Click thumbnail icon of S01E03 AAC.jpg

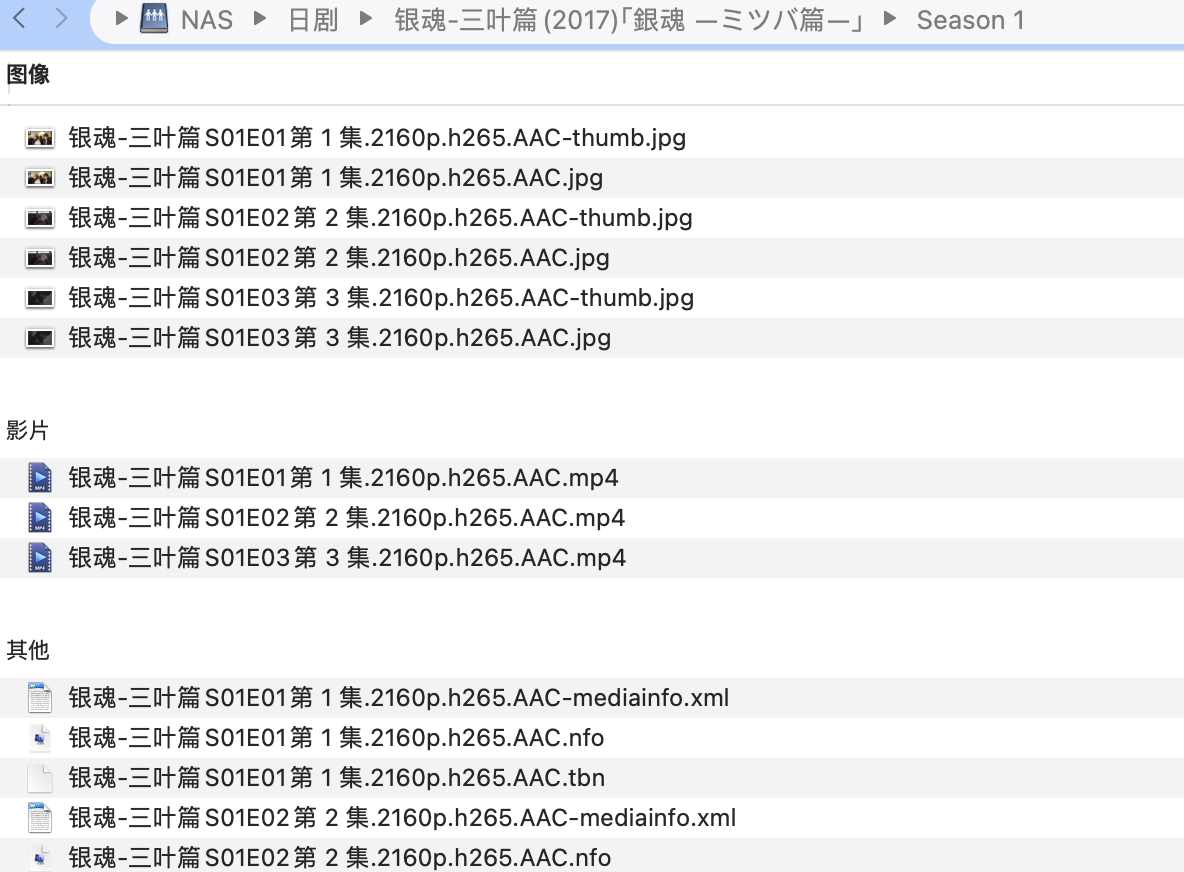[x=40, y=338]
